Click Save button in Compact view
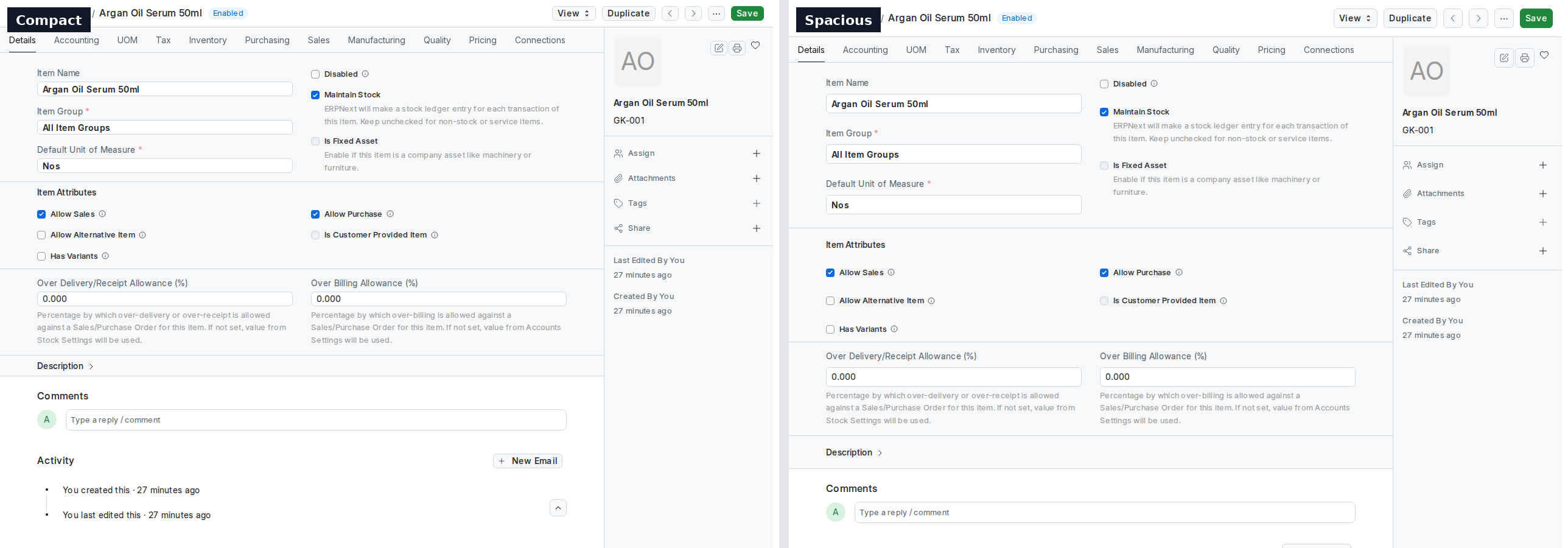This screenshot has width=1568, height=548. pyautogui.click(x=747, y=13)
